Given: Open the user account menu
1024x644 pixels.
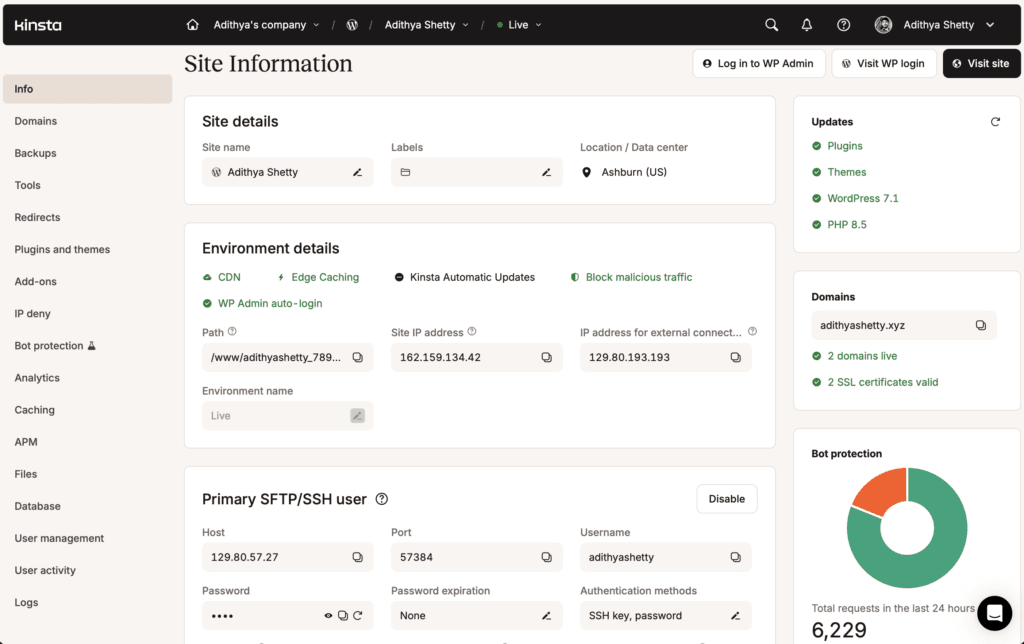Looking at the screenshot, I should pos(935,25).
